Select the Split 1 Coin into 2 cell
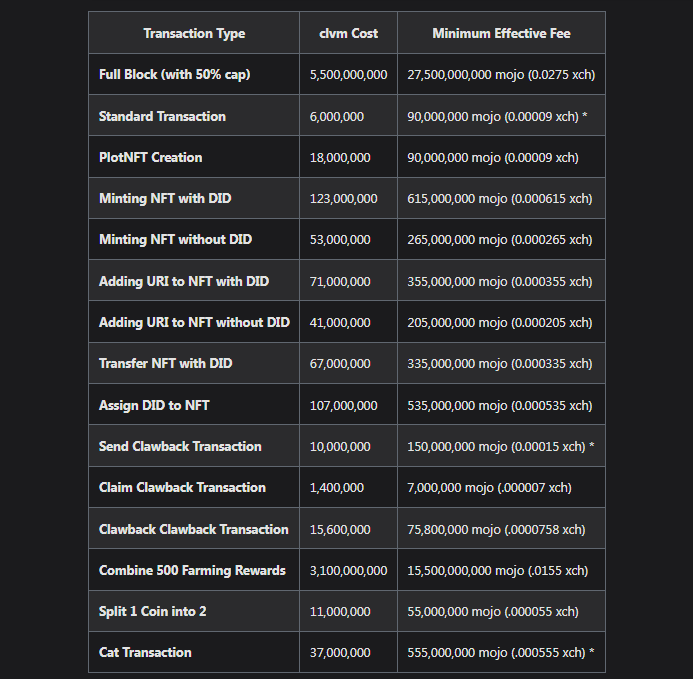 (194, 611)
